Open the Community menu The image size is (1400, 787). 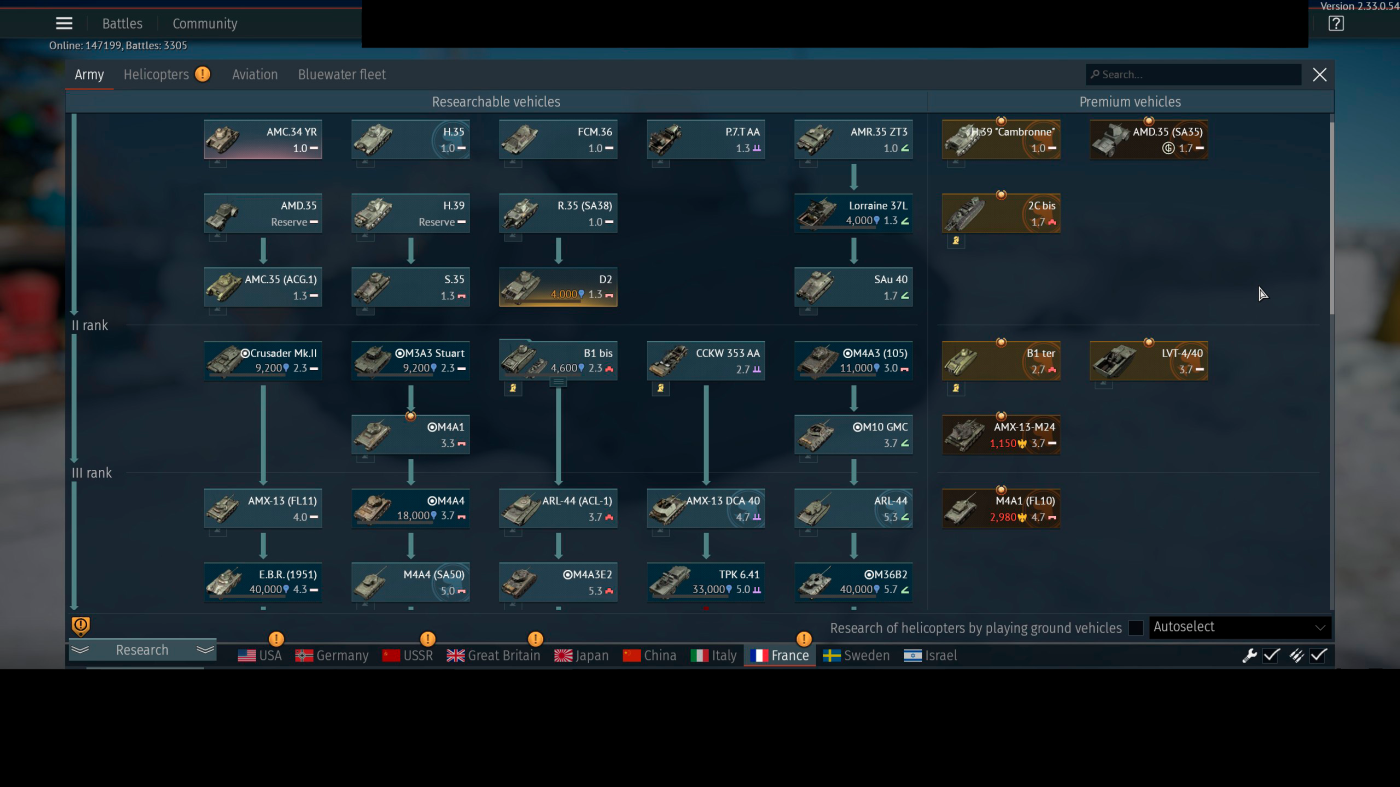(205, 24)
